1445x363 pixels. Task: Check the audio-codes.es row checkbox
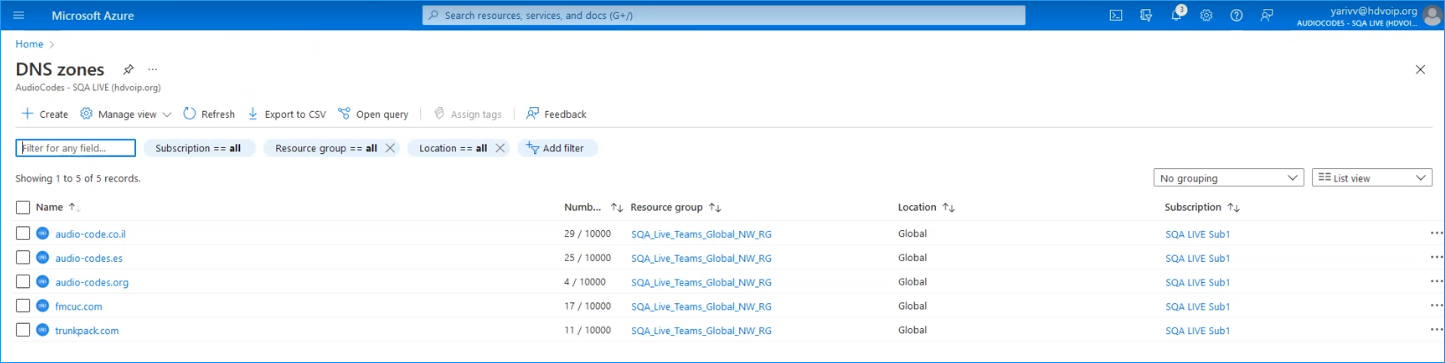[23, 258]
